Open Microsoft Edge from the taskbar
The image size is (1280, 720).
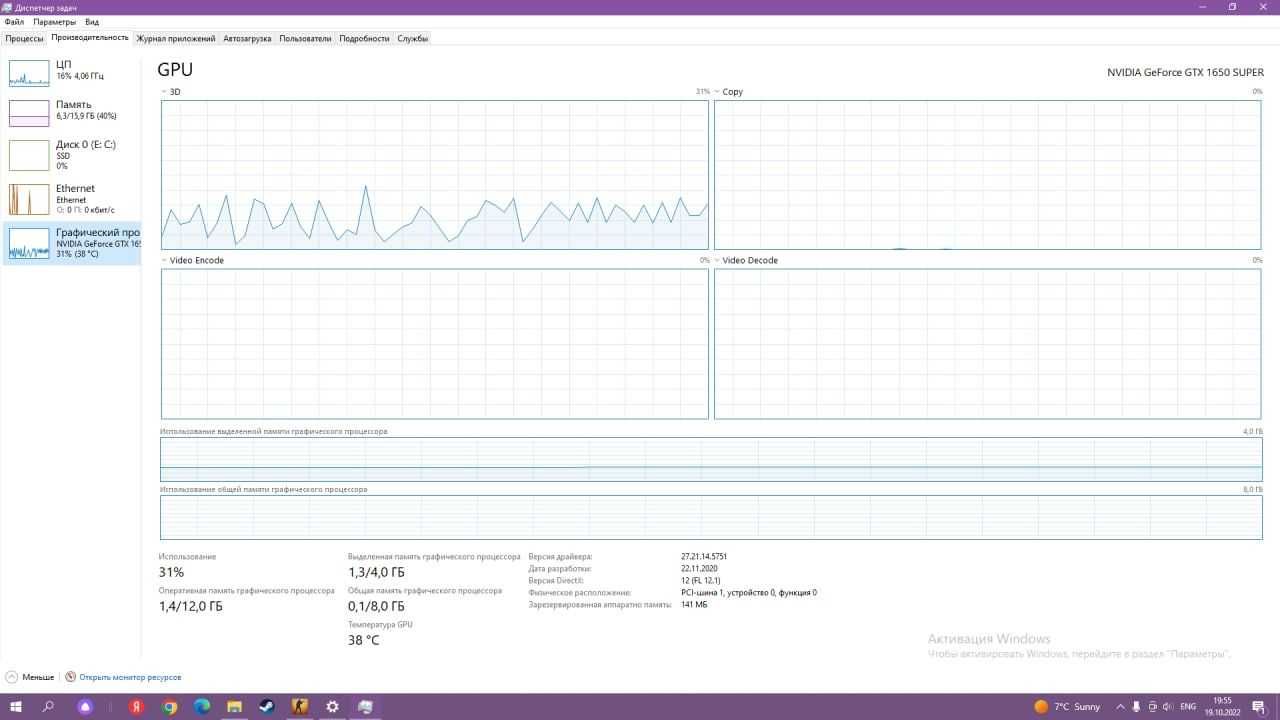coord(202,706)
